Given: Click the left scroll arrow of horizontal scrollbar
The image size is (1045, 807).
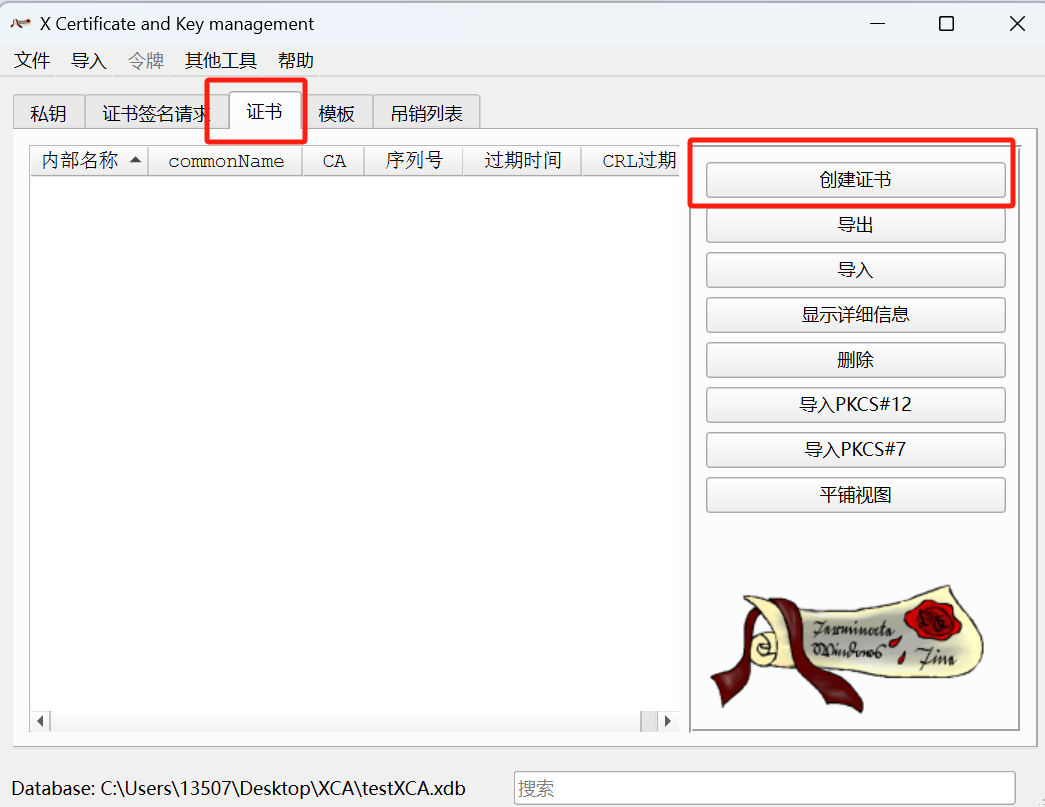Looking at the screenshot, I should click(41, 720).
